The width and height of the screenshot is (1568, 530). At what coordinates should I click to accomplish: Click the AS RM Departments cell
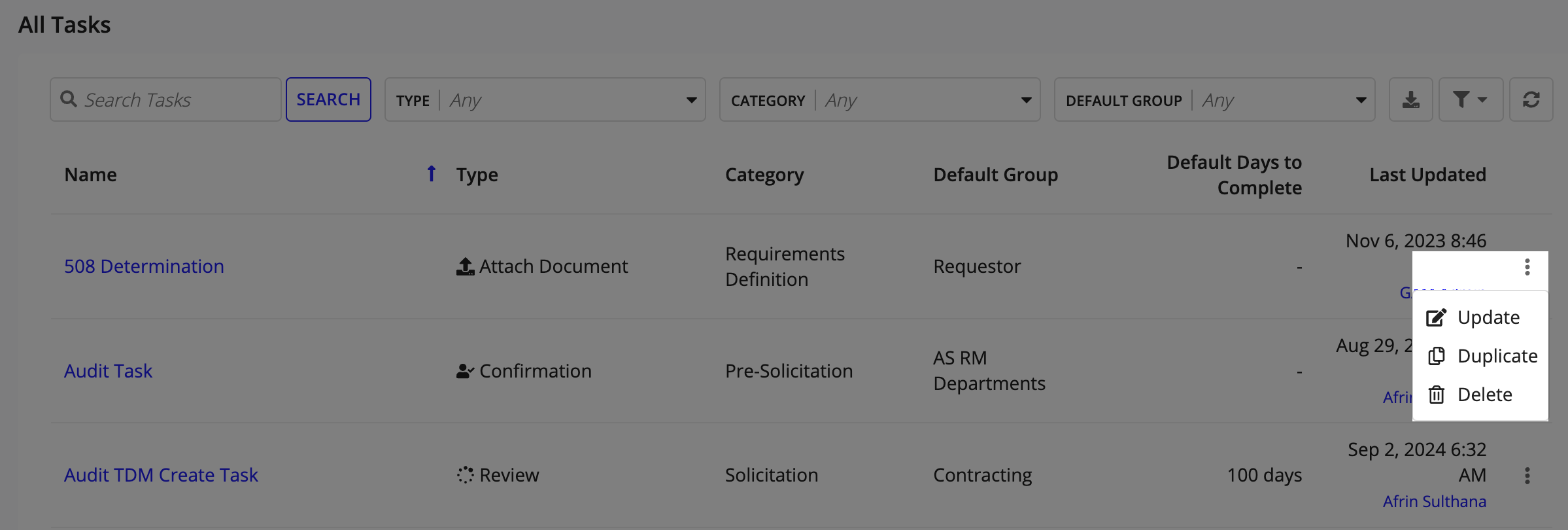989,370
